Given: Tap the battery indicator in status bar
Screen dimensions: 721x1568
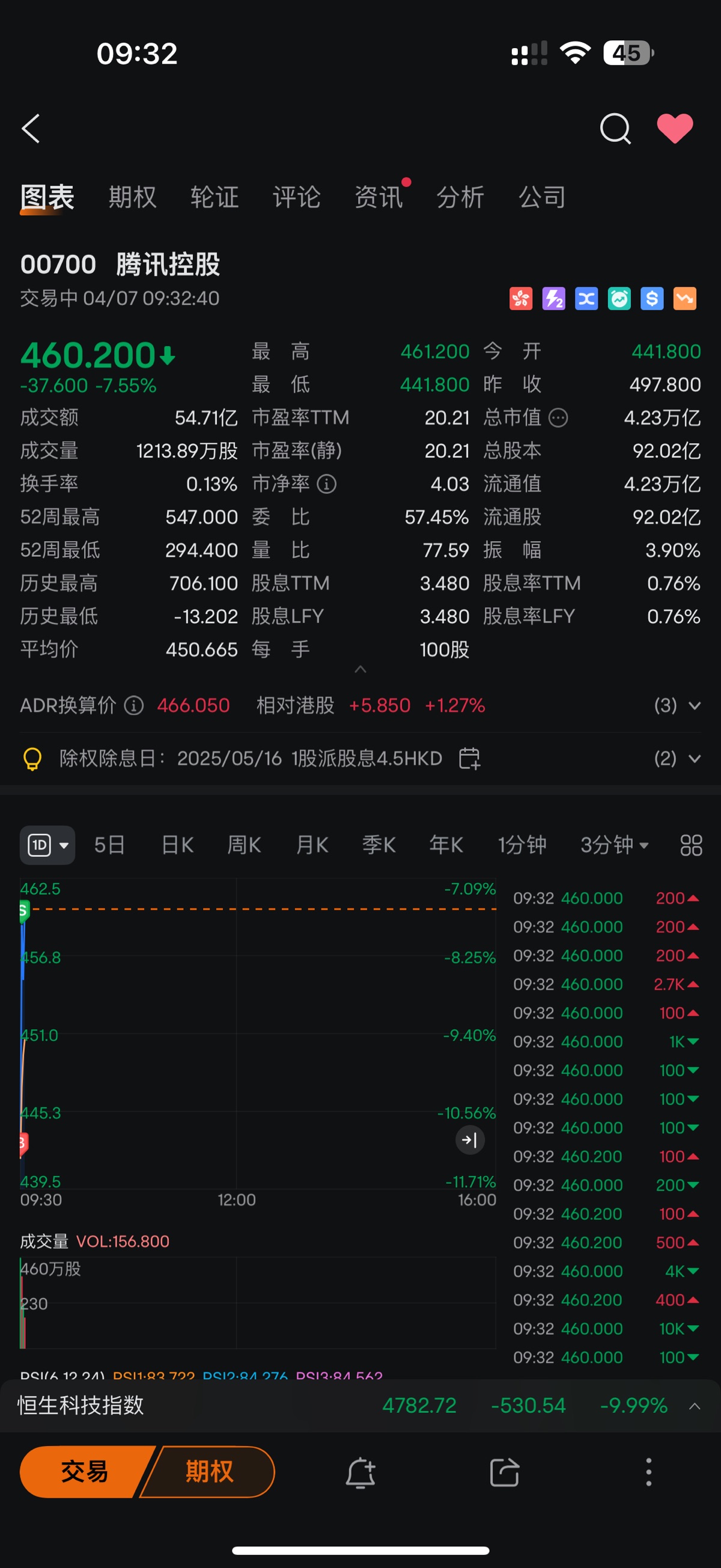Looking at the screenshot, I should coord(628,53).
